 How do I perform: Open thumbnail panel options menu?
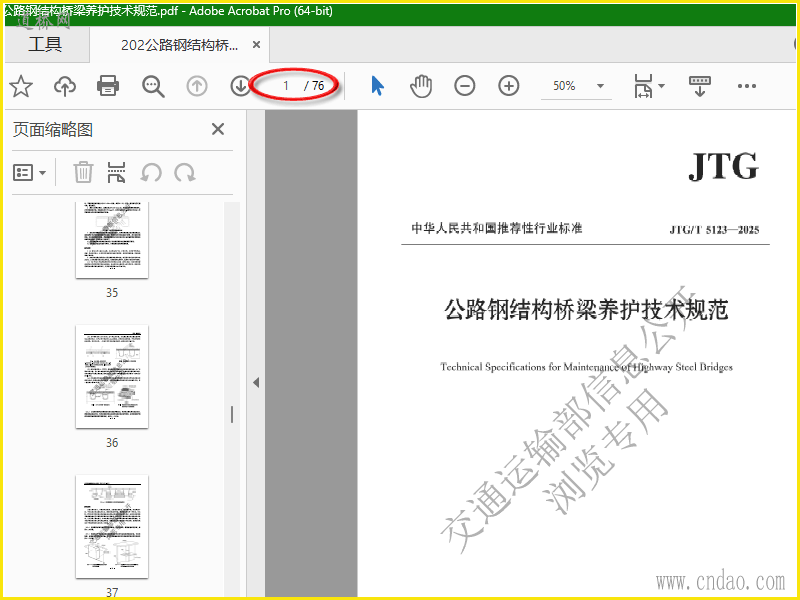[x=29, y=173]
